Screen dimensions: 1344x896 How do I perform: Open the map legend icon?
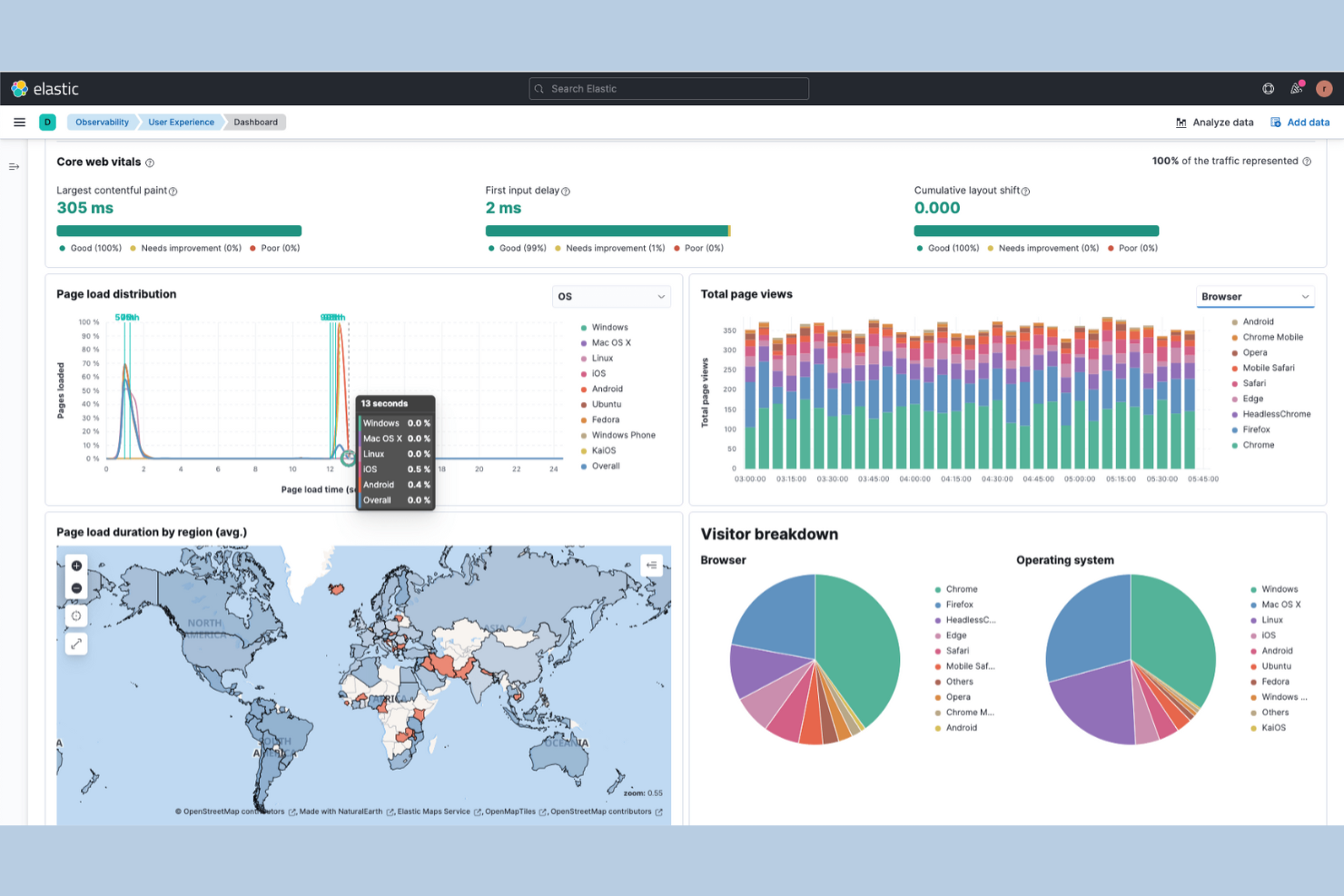coord(651,565)
